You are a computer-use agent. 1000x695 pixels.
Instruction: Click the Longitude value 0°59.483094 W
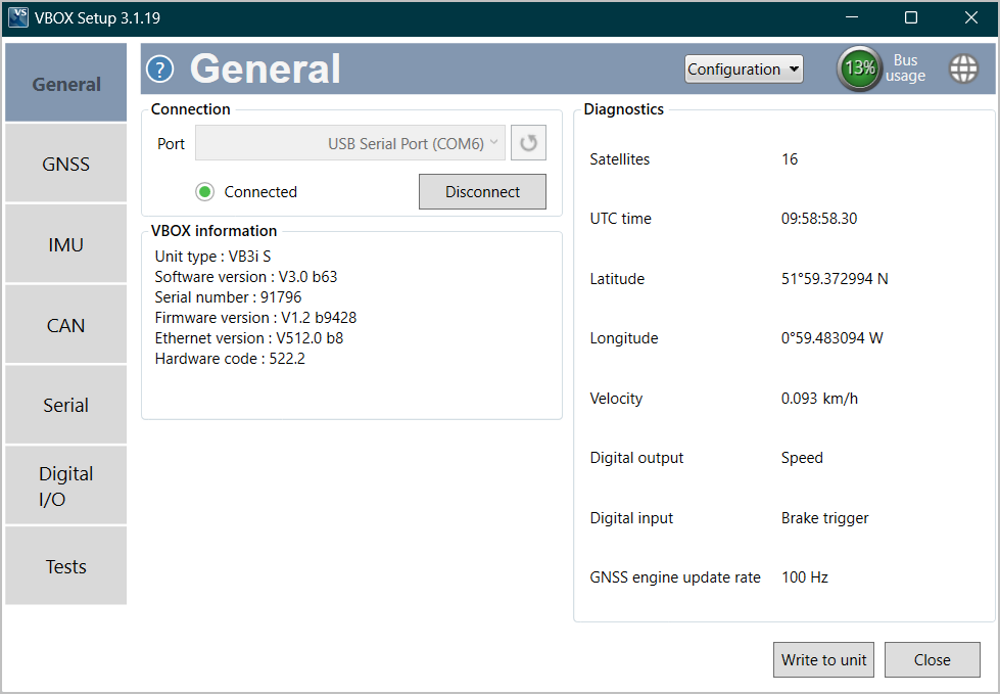(x=832, y=338)
